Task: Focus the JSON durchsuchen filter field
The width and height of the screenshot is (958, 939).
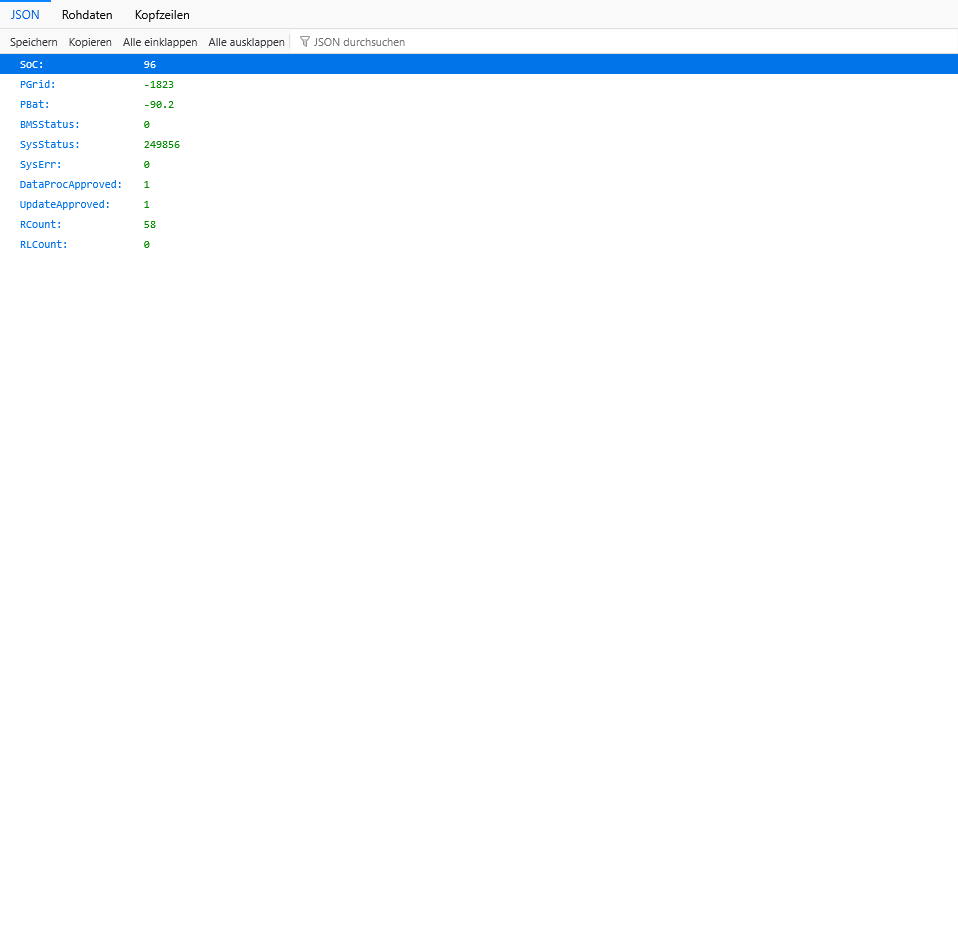Action: pos(360,42)
